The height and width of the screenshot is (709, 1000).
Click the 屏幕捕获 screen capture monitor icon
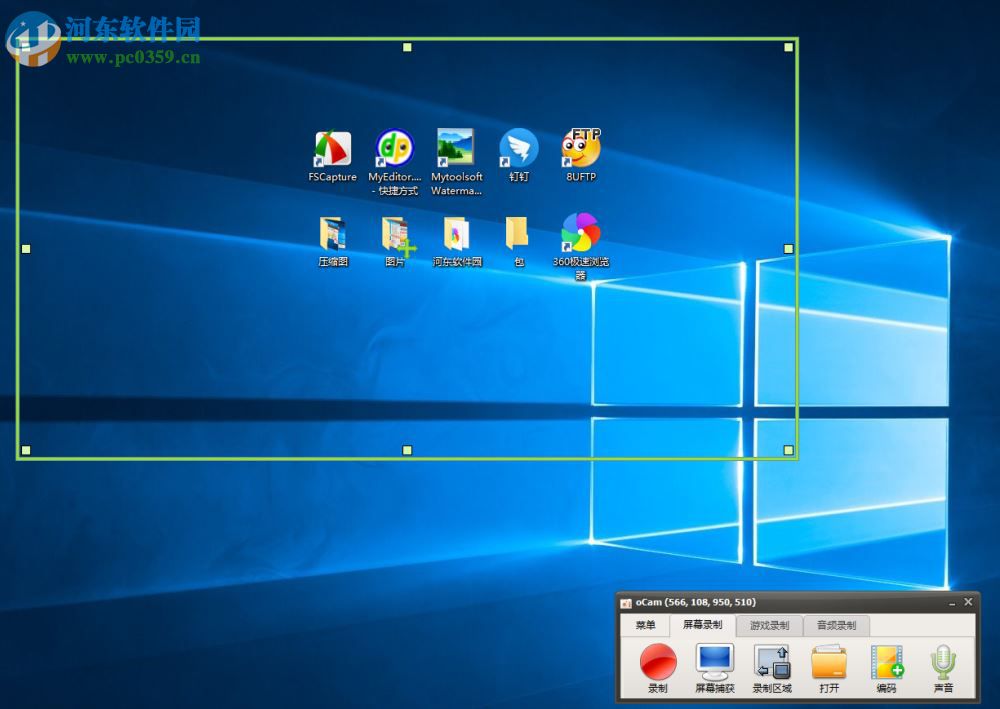(715, 668)
